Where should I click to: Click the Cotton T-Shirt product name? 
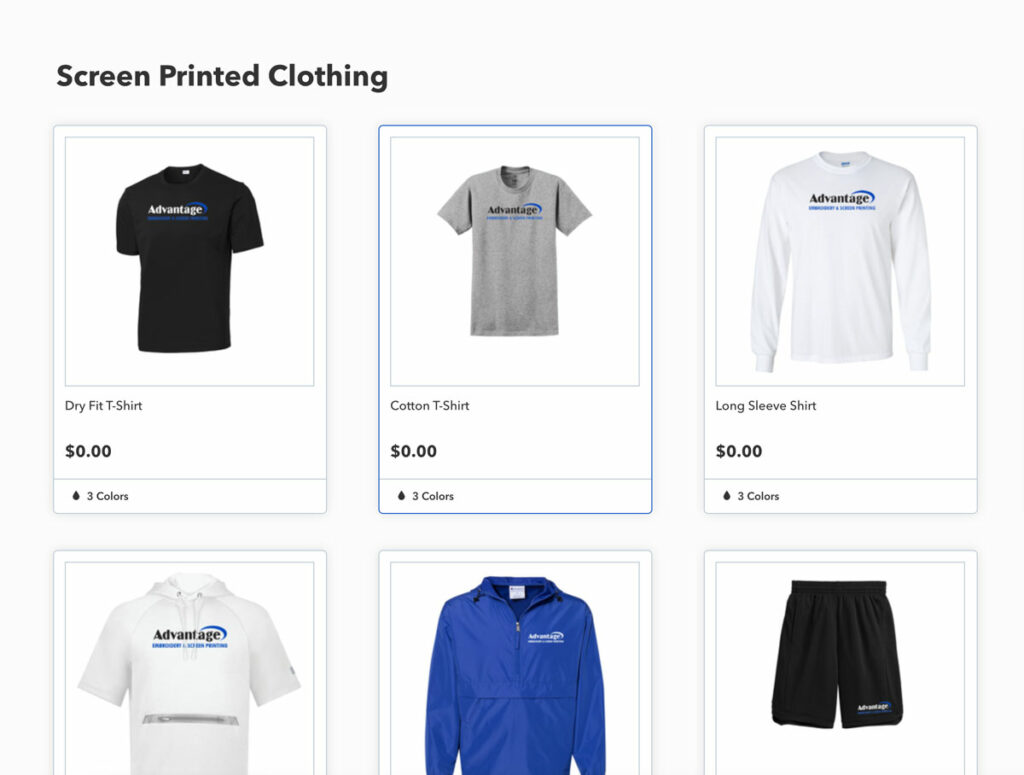pos(430,405)
